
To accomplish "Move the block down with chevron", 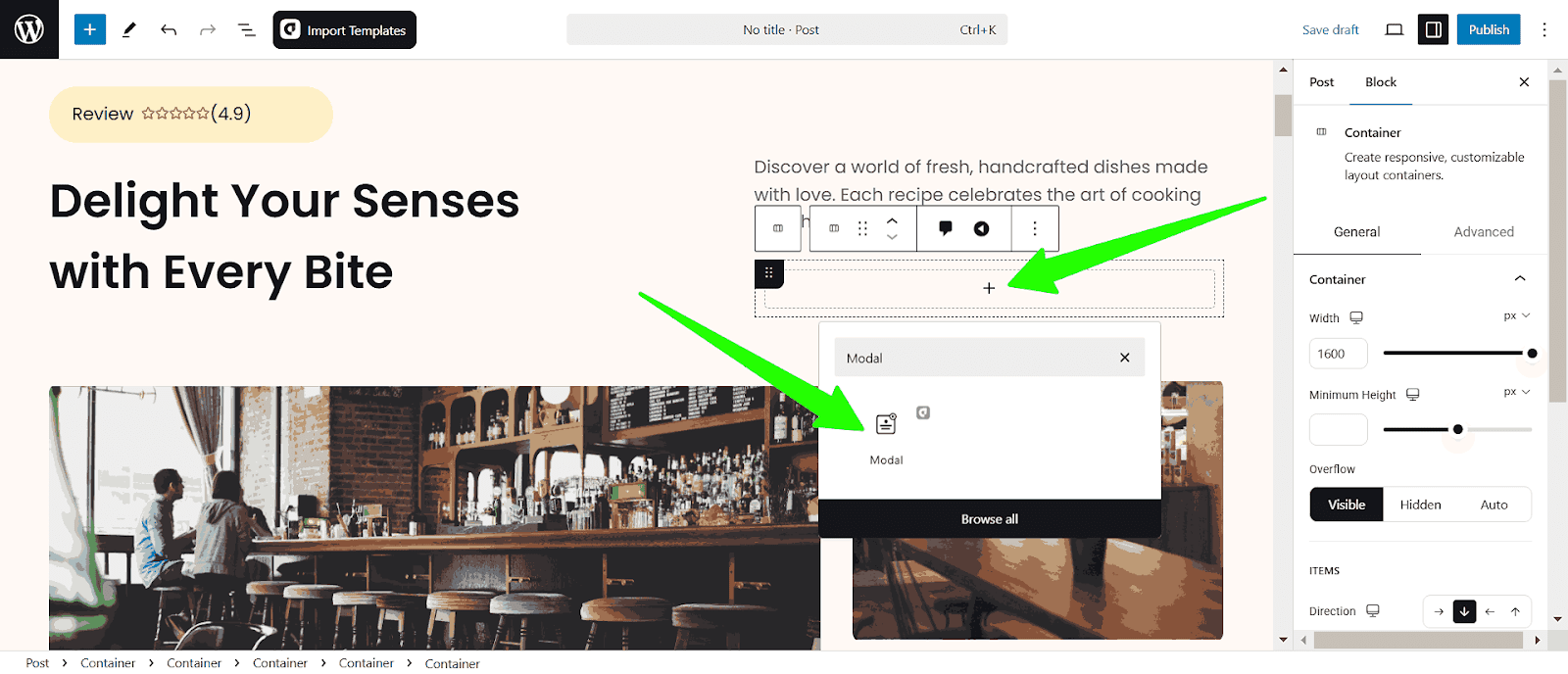I will point(892,237).
